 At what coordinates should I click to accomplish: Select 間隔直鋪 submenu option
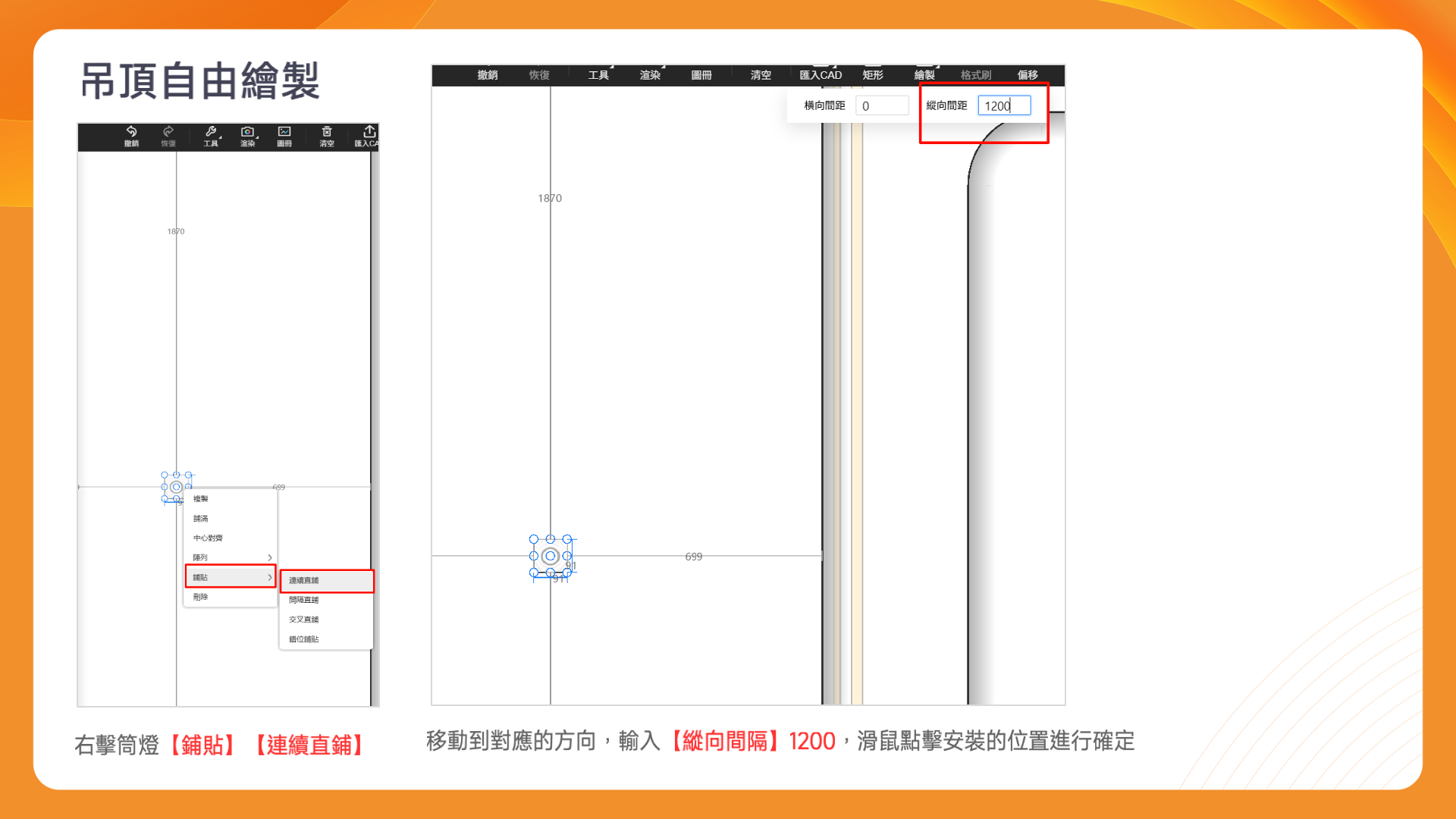[304, 600]
